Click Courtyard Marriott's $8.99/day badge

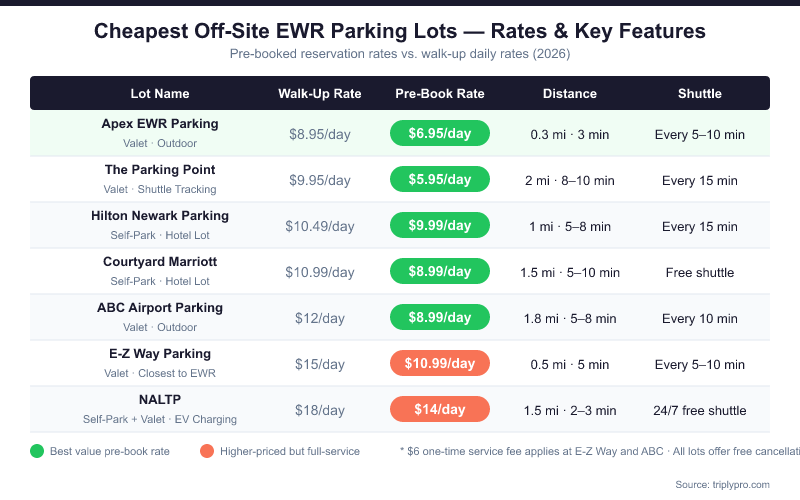pyautogui.click(x=440, y=272)
